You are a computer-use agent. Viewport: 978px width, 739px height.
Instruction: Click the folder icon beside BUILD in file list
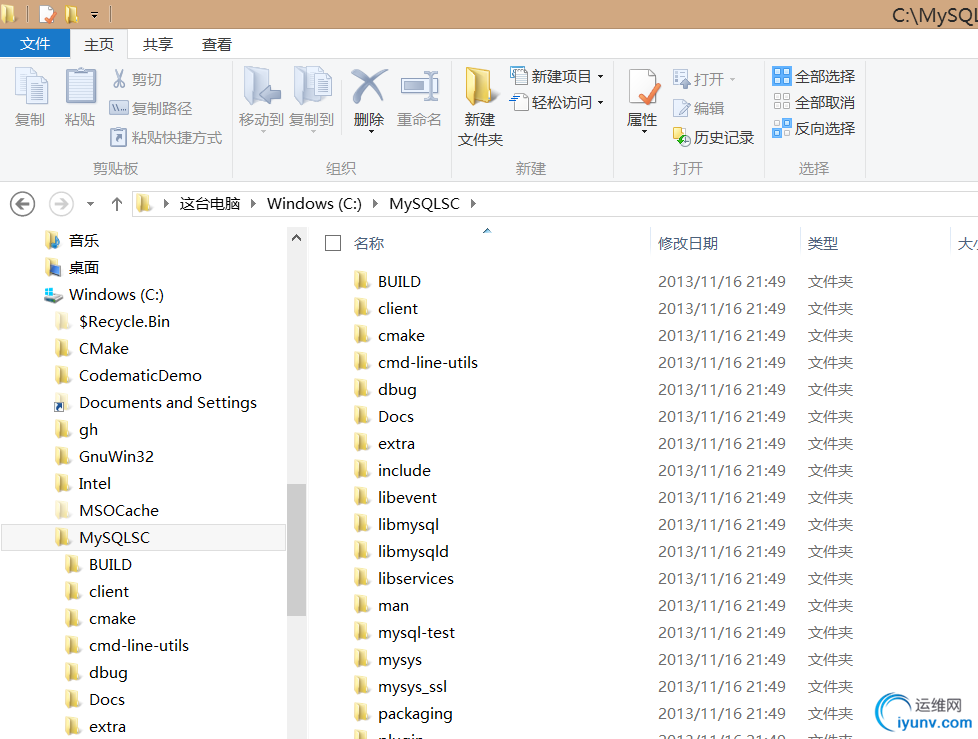362,281
